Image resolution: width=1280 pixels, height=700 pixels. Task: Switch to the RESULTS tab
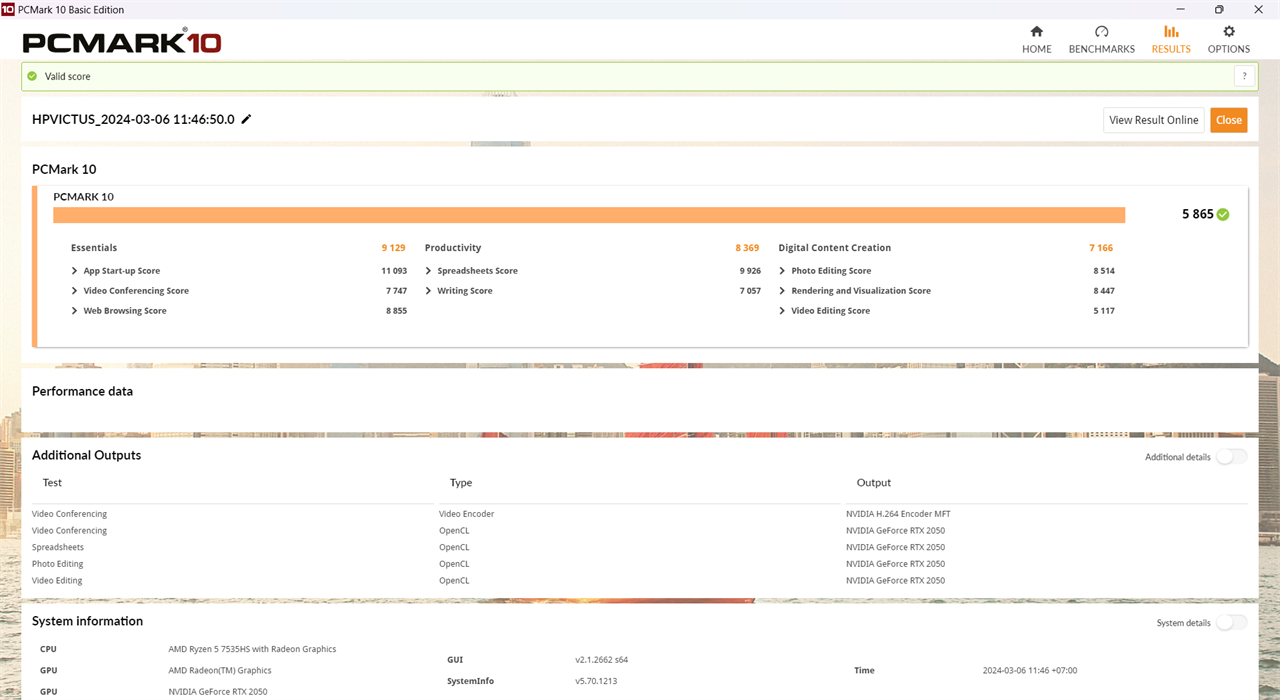(x=1171, y=40)
